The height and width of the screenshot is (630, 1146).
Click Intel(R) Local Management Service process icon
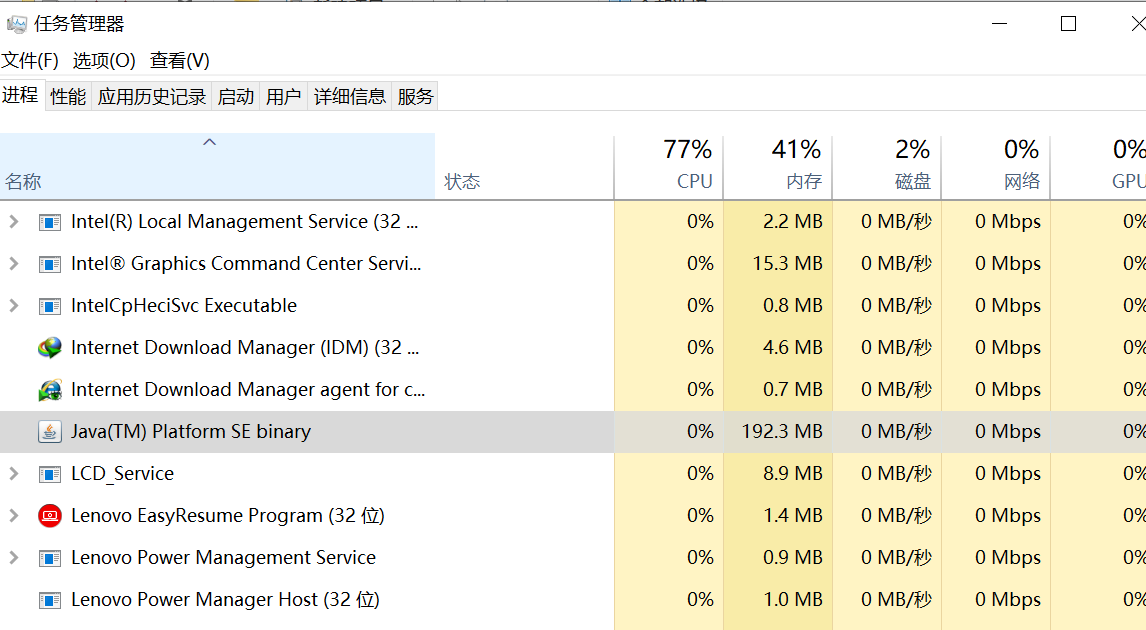tap(50, 221)
